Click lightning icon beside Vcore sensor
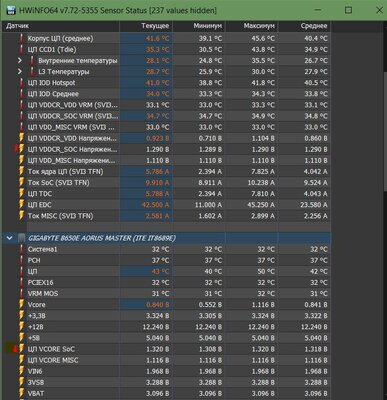387x400 pixels. tap(21, 304)
